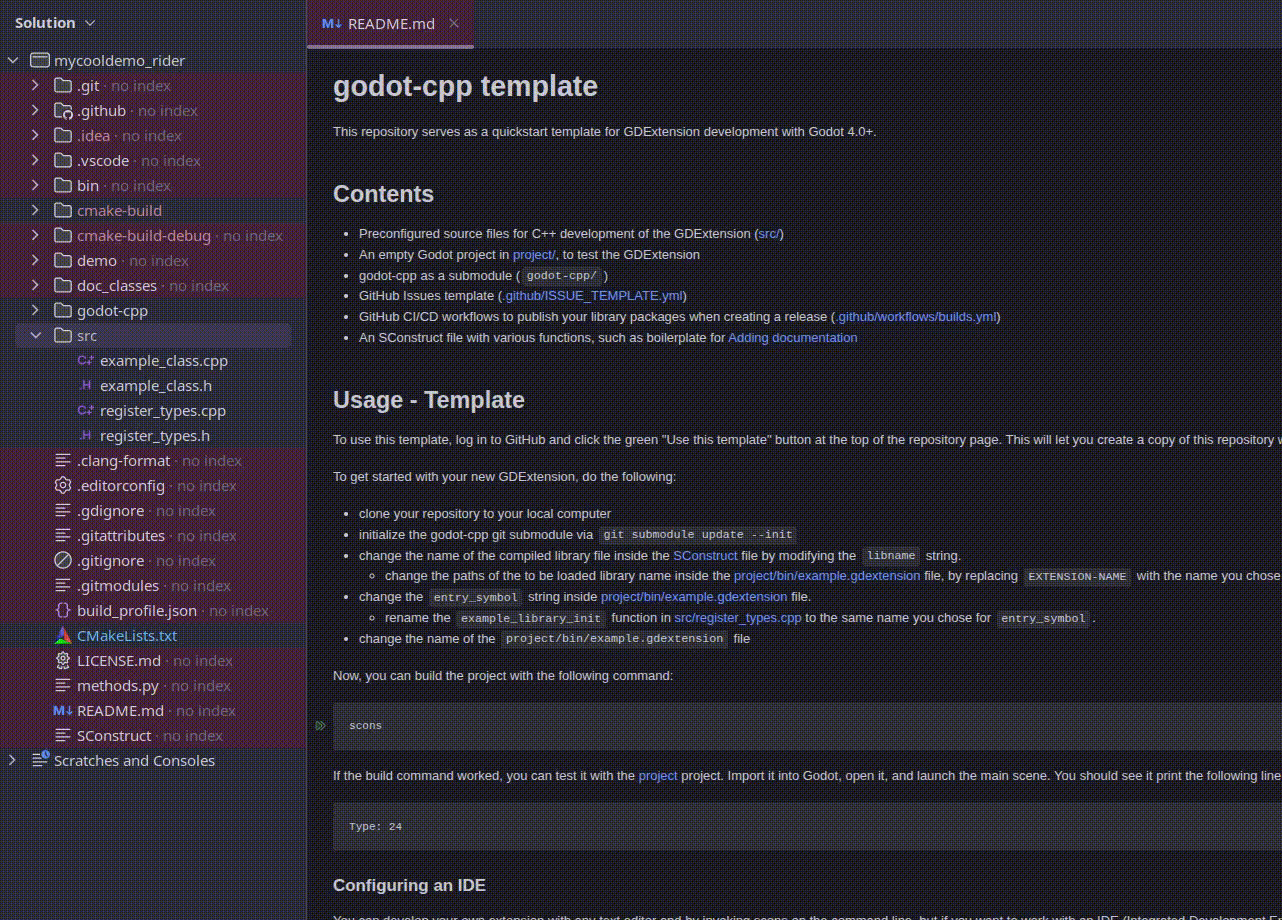Select CMakeLists.txt in the tree
1282x920 pixels.
(127, 636)
